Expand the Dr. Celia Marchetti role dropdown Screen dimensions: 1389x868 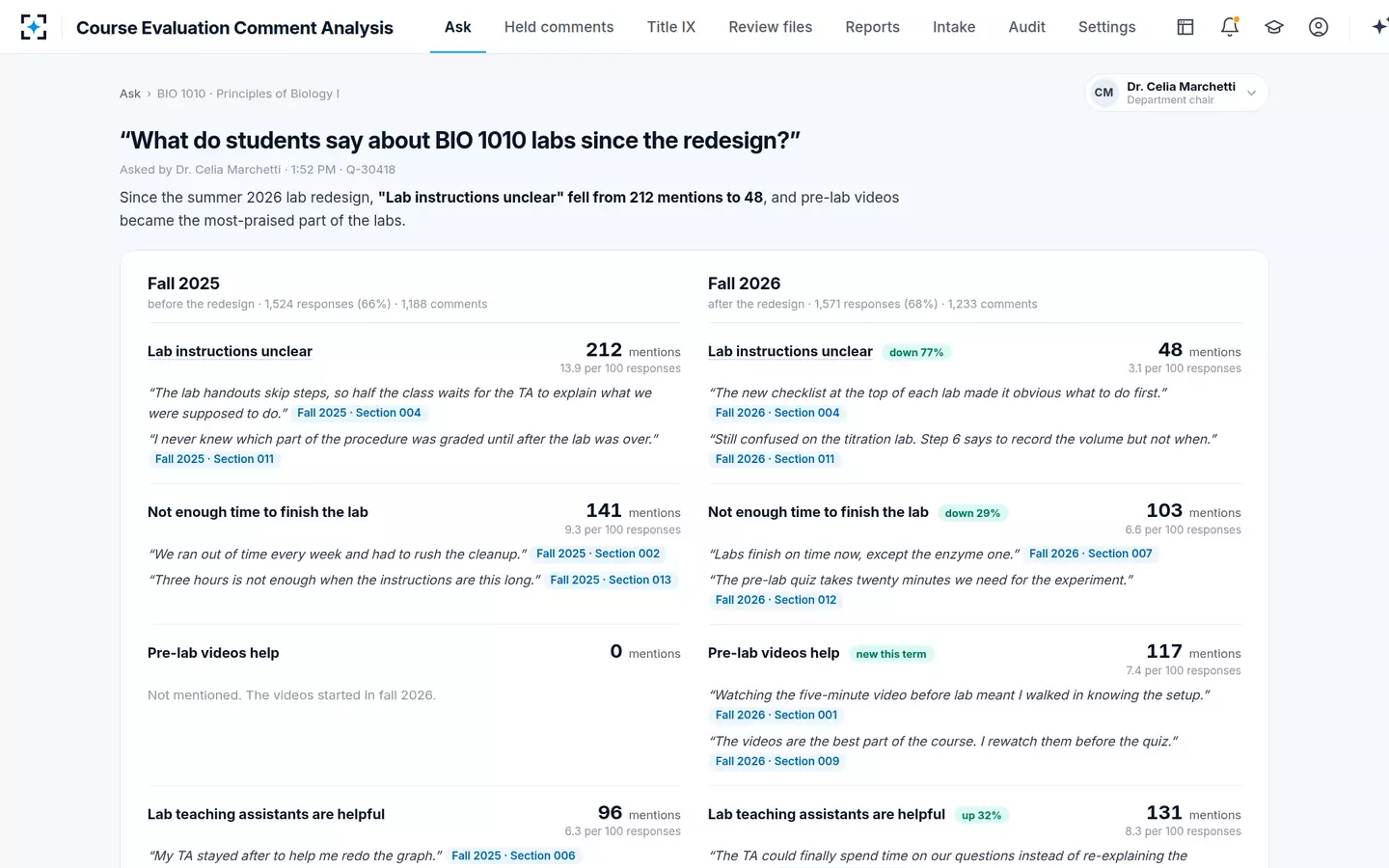point(1251,93)
